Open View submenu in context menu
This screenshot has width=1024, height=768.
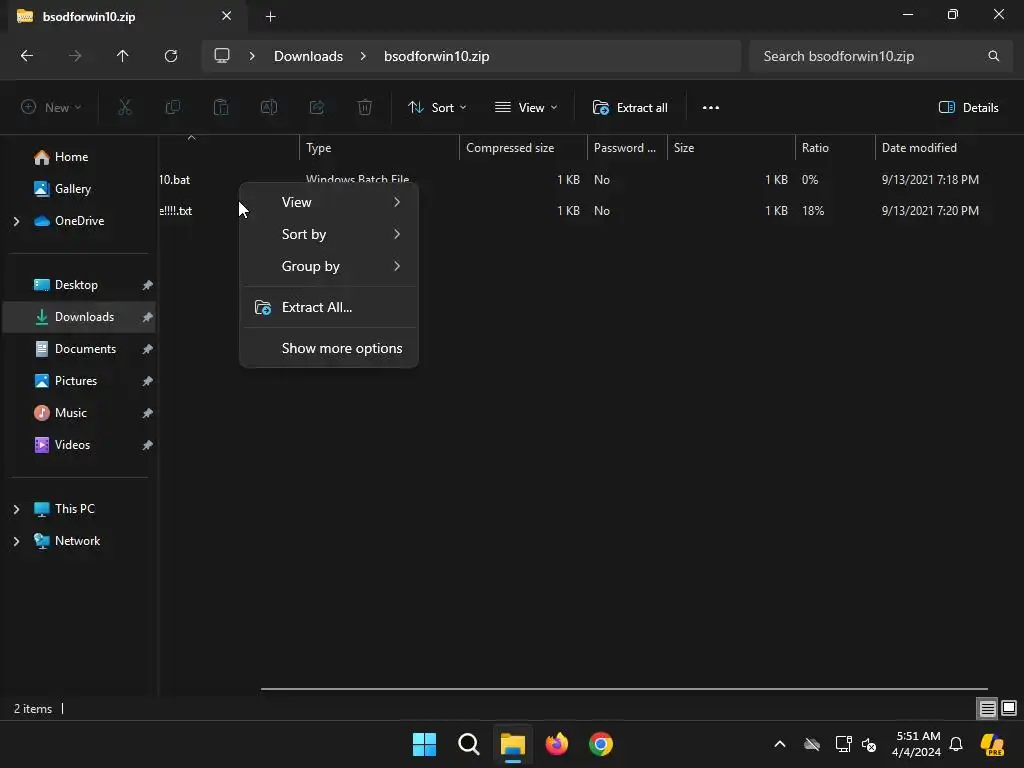329,202
